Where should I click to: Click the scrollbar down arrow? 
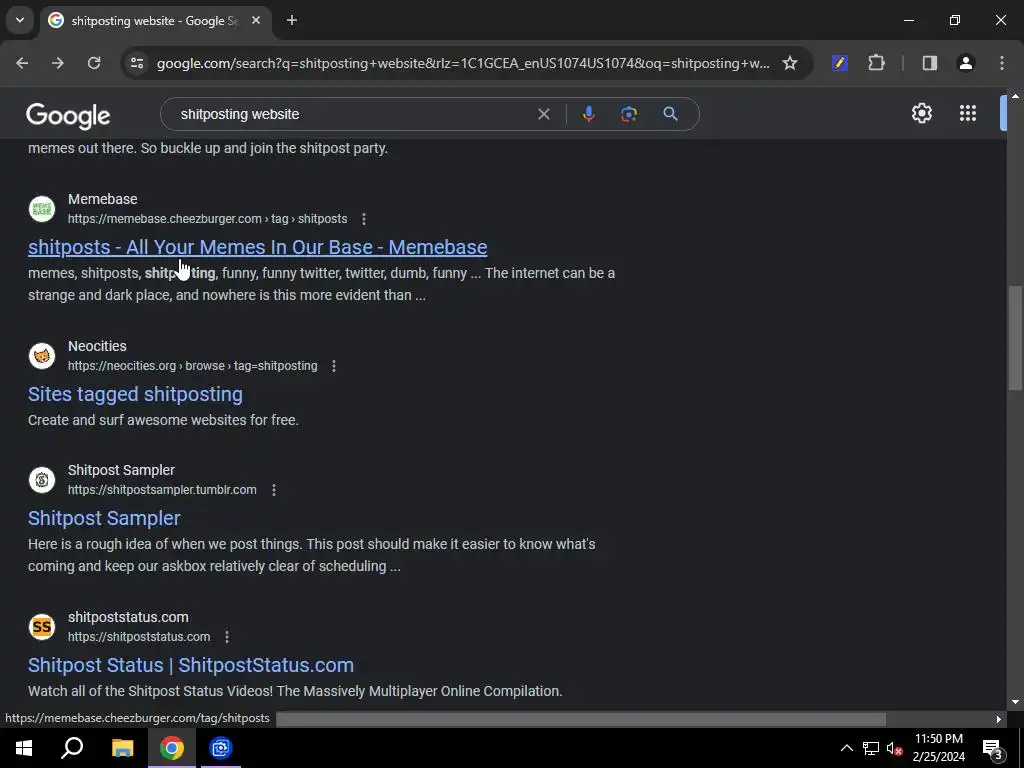1015,702
